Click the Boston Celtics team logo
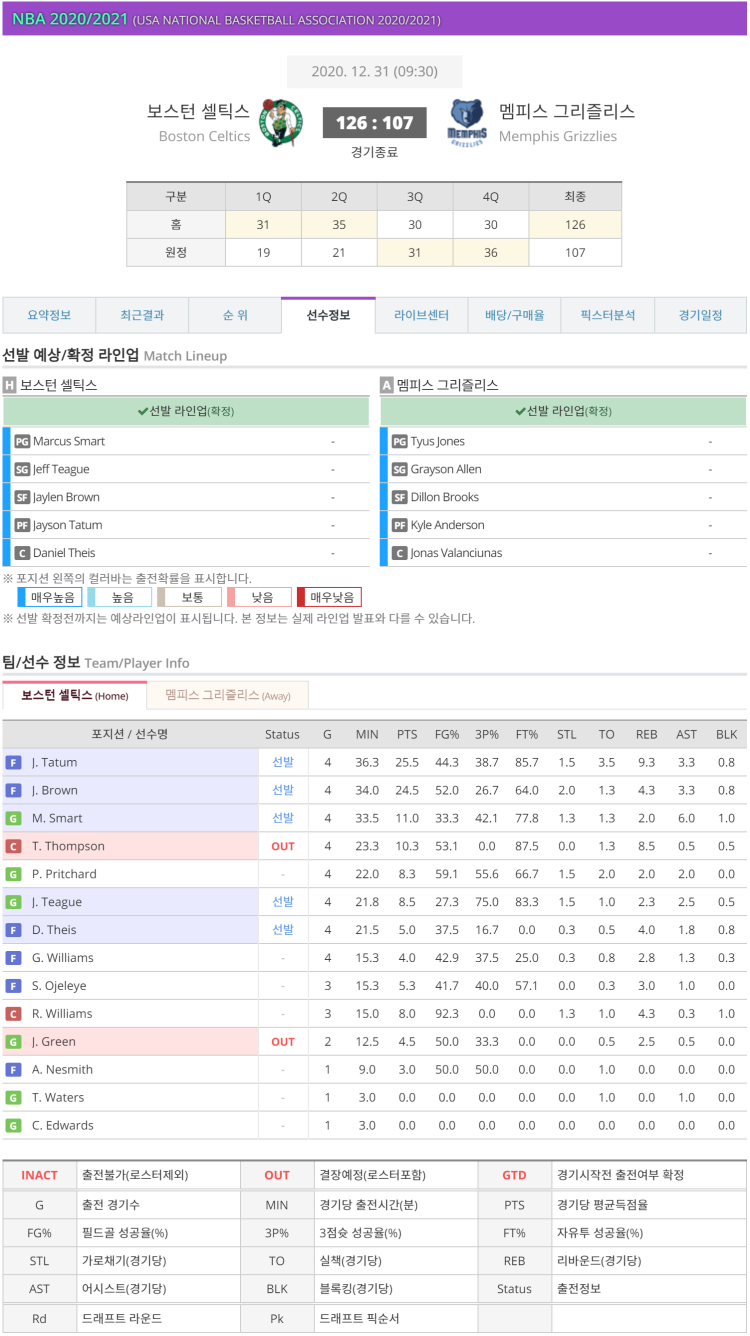This screenshot has height=1336, width=750. 282,123
